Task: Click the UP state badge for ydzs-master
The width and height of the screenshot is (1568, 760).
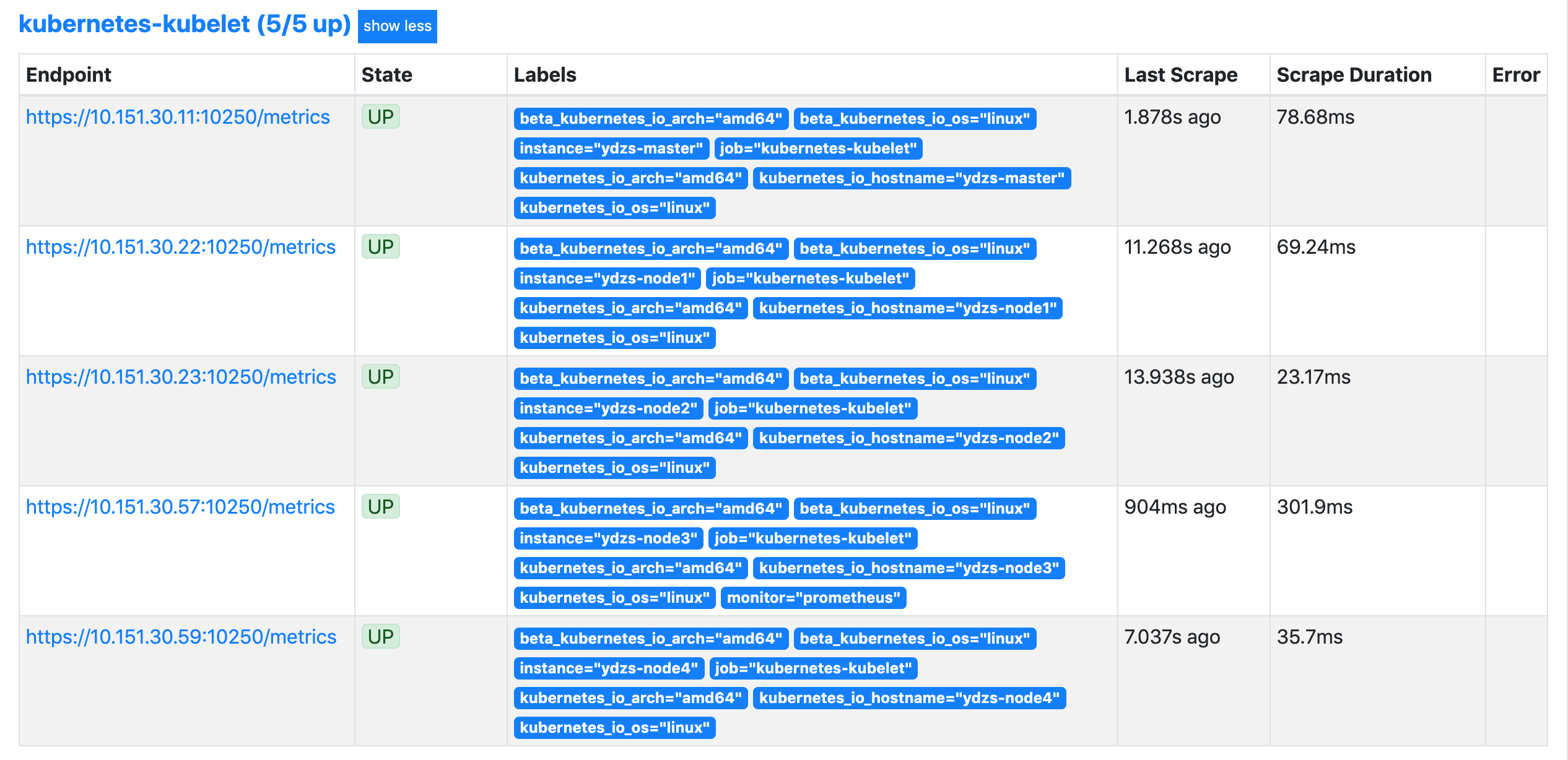Action: click(380, 117)
